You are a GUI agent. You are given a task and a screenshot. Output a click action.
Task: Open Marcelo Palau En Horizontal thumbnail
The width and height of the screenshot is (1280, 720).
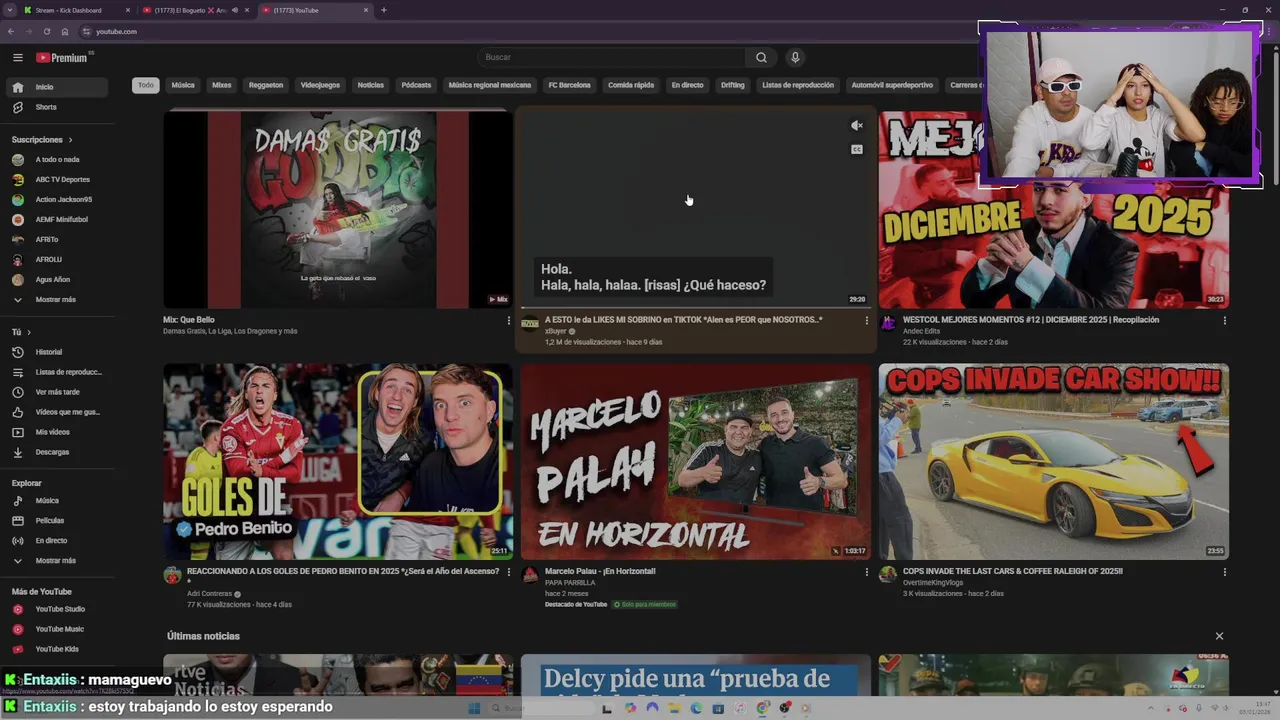tap(696, 461)
